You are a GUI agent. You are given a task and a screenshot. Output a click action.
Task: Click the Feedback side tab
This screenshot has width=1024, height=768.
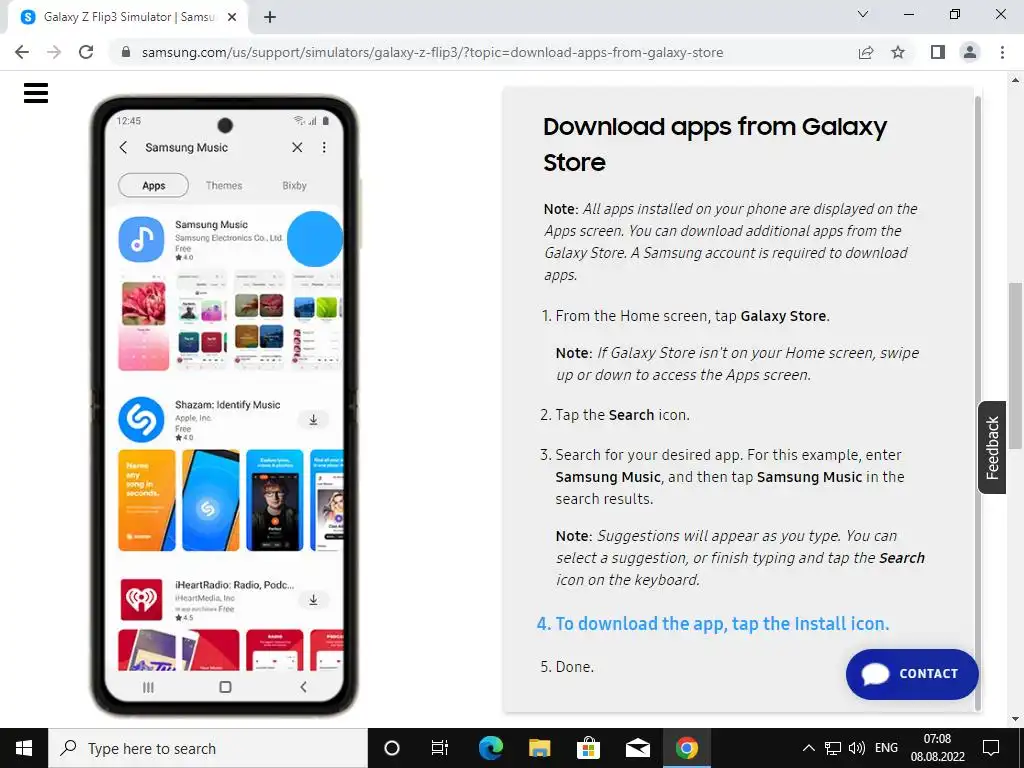[x=992, y=447]
